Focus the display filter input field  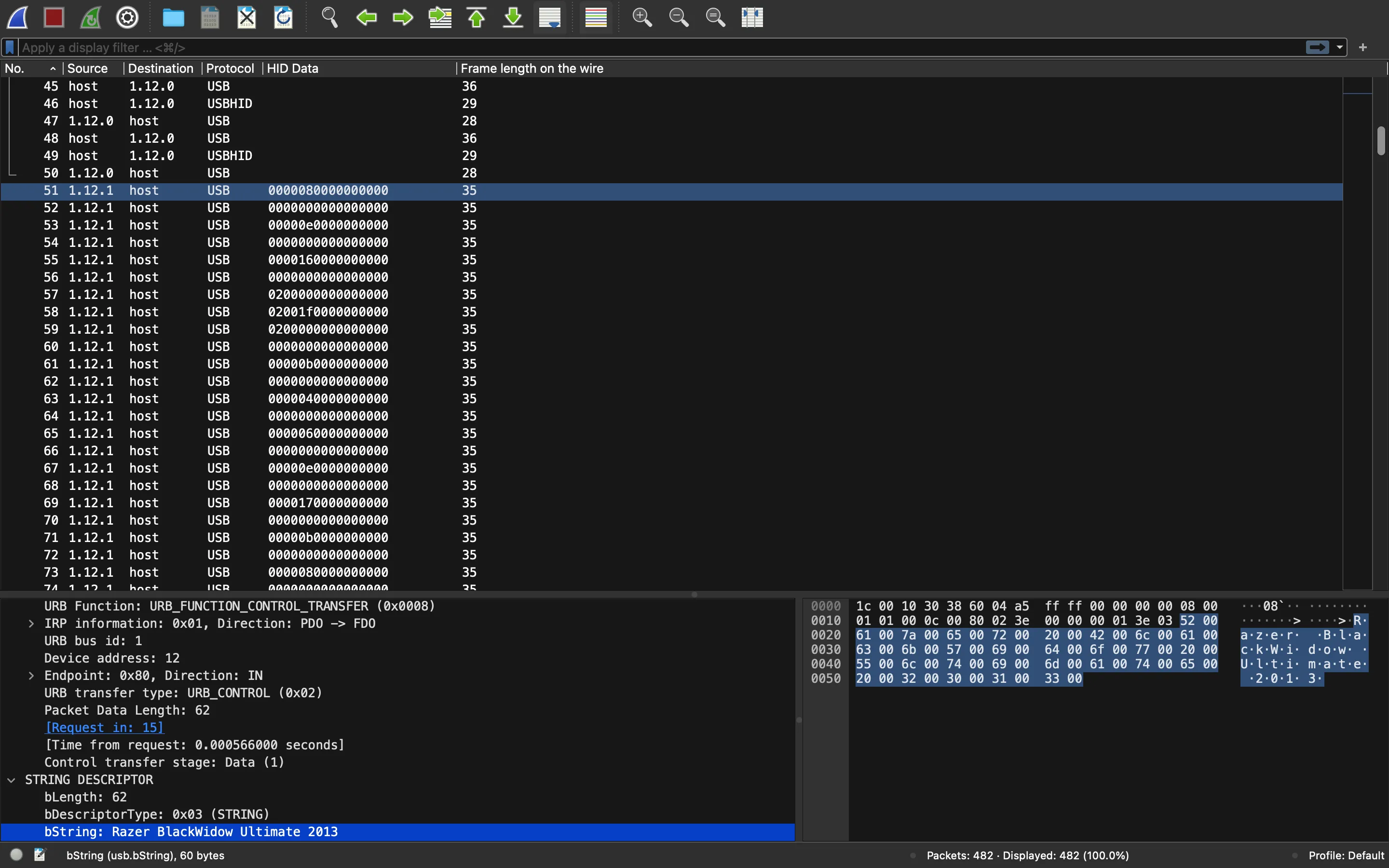point(660,48)
